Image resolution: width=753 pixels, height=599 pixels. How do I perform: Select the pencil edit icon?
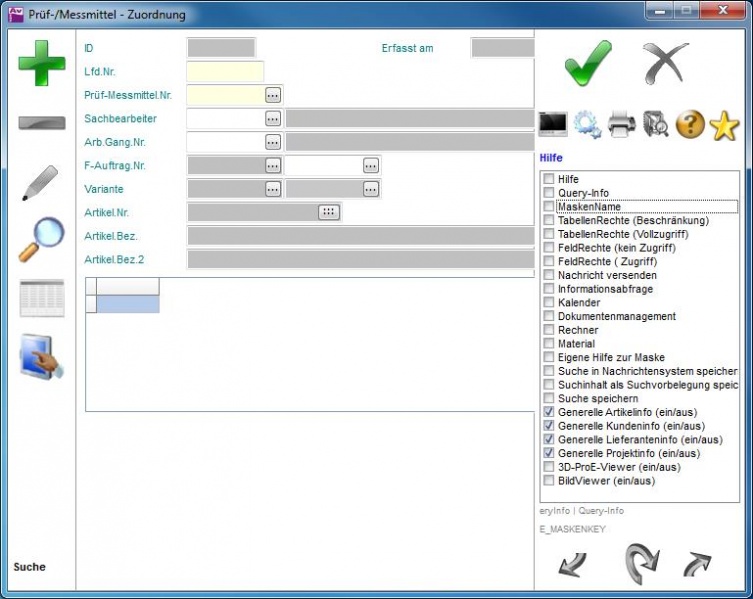(x=40, y=183)
